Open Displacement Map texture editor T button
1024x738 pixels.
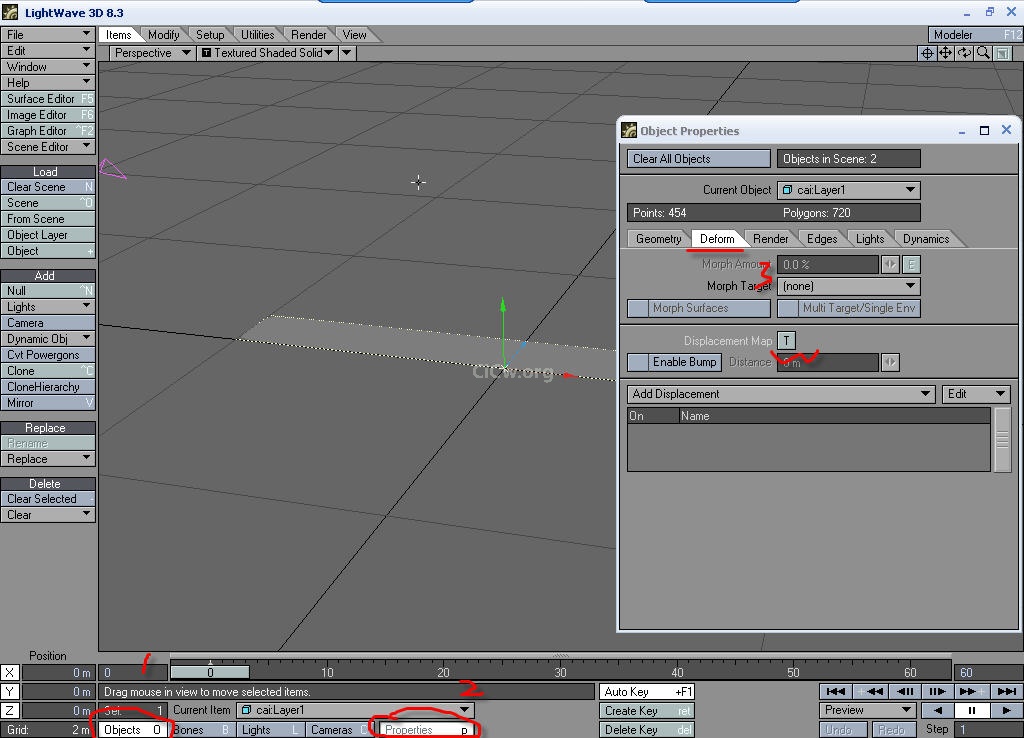pos(787,341)
